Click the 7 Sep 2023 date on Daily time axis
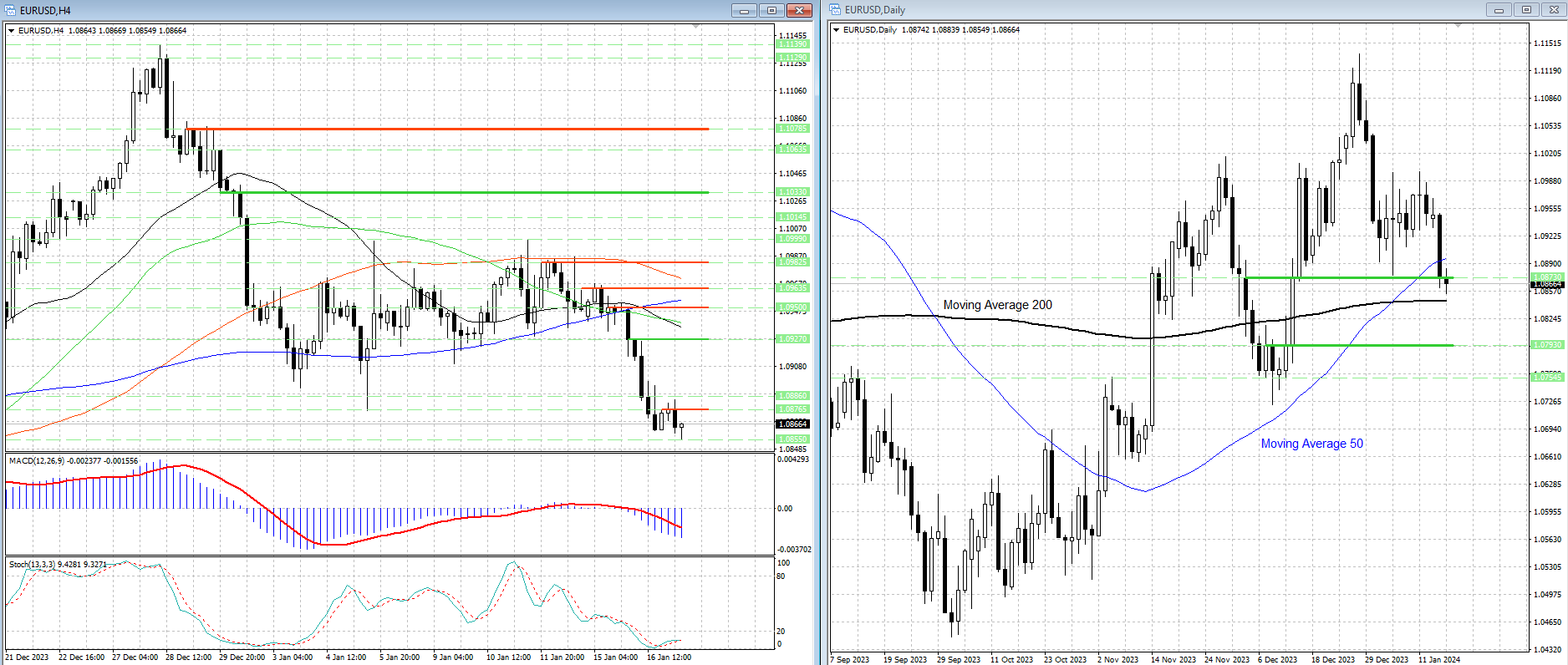 849,660
